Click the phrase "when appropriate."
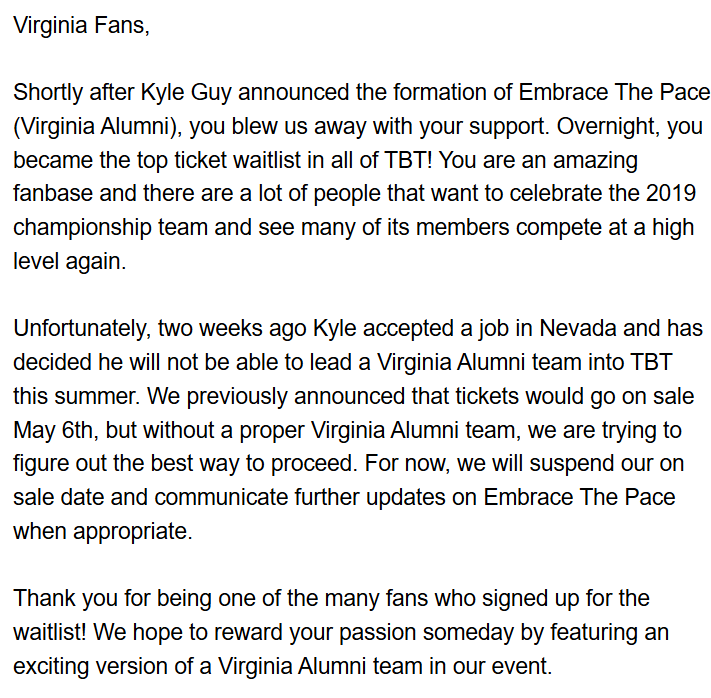711x698 pixels. (x=102, y=530)
